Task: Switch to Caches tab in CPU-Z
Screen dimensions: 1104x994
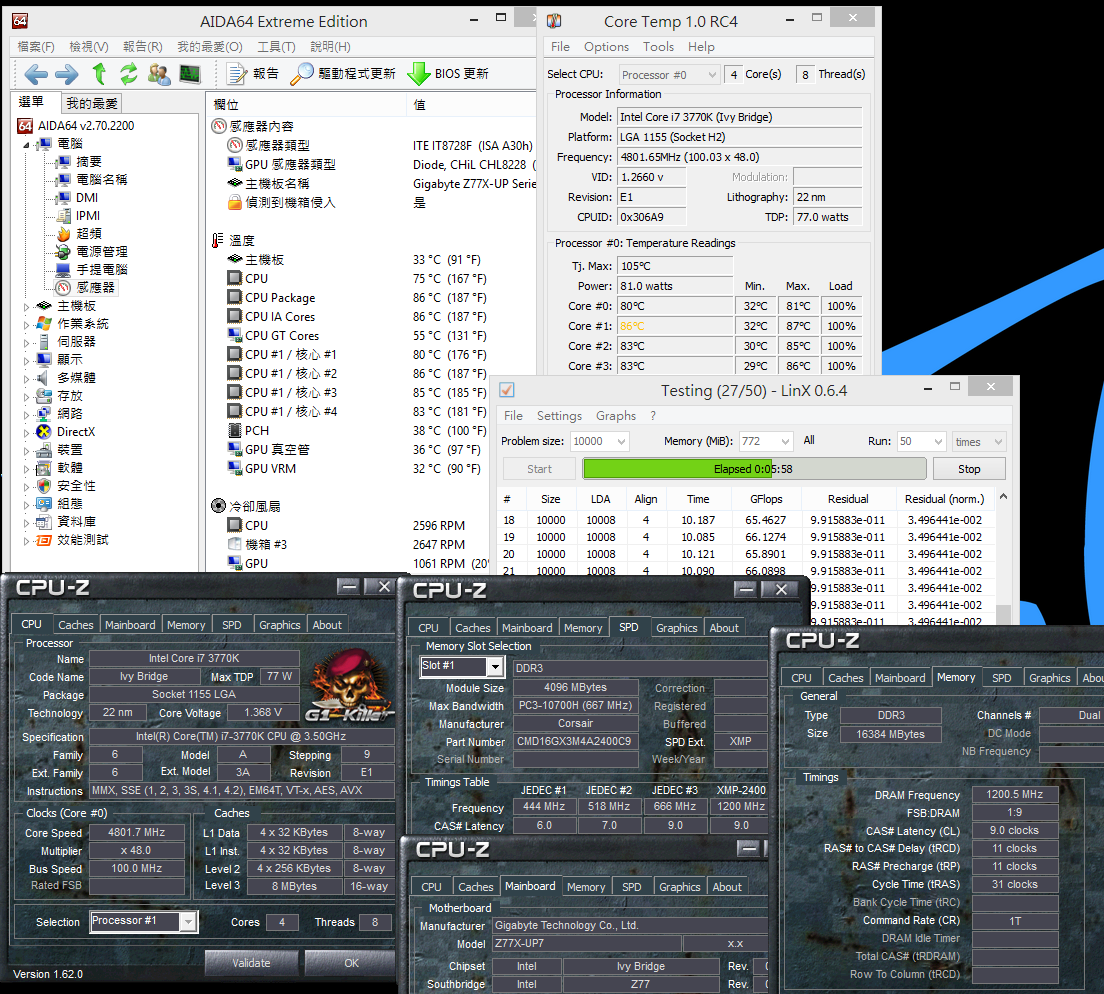Action: pos(75,624)
